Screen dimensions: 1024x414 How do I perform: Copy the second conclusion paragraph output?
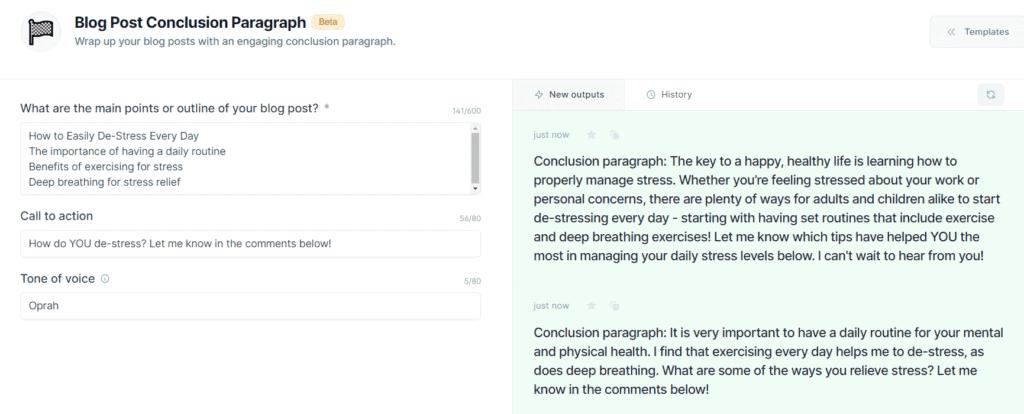(614, 306)
